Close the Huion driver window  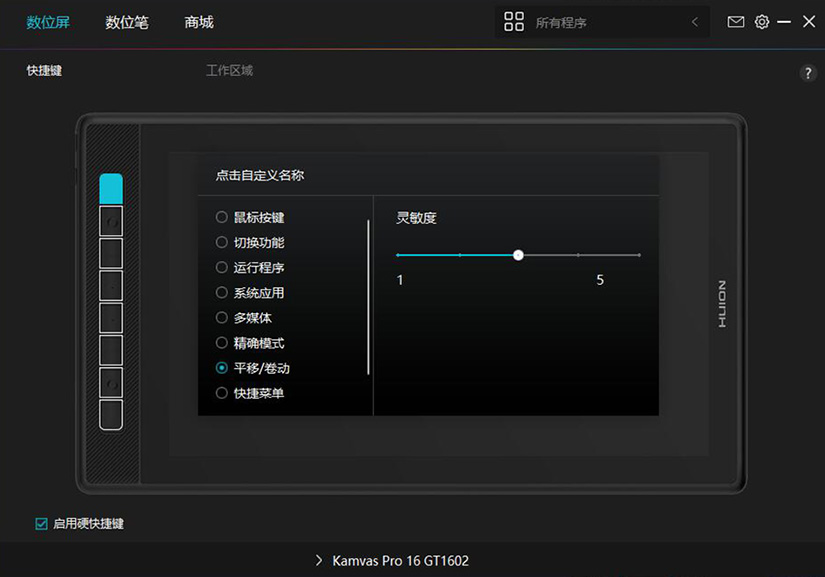(x=809, y=22)
